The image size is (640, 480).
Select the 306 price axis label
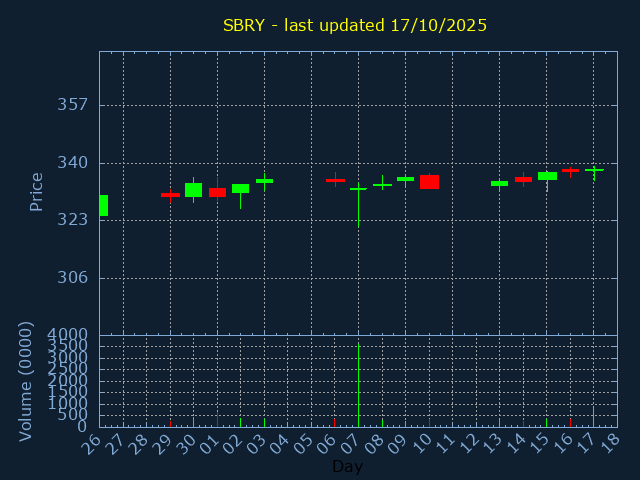pos(73,278)
